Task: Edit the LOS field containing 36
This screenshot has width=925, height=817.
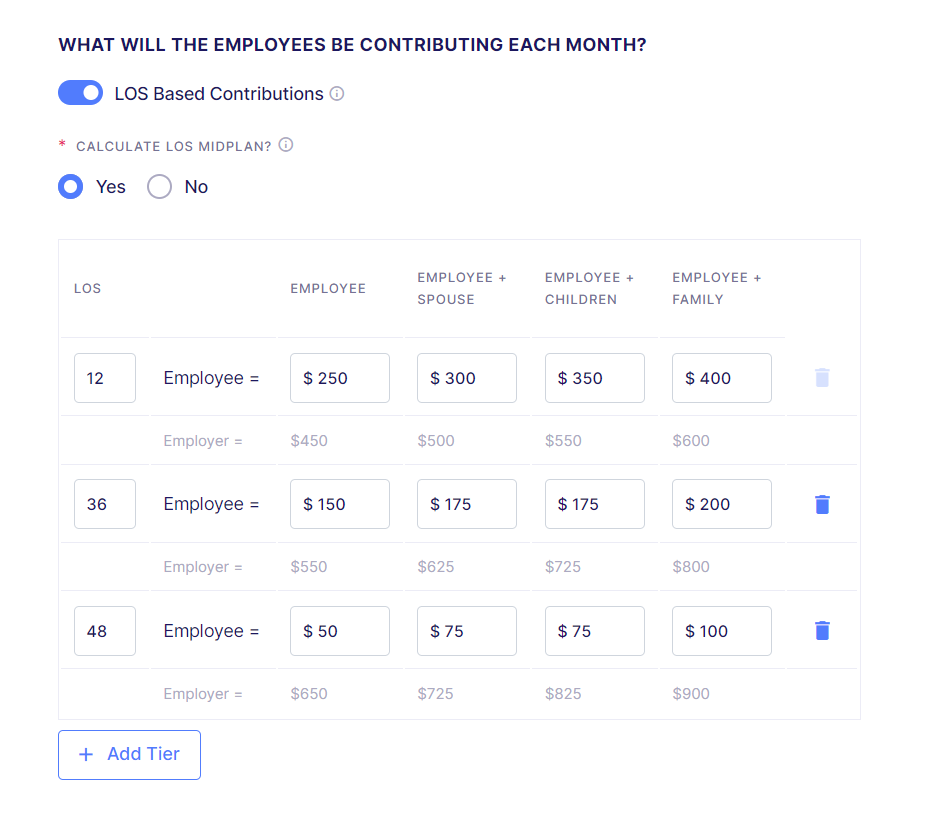Action: tap(105, 504)
